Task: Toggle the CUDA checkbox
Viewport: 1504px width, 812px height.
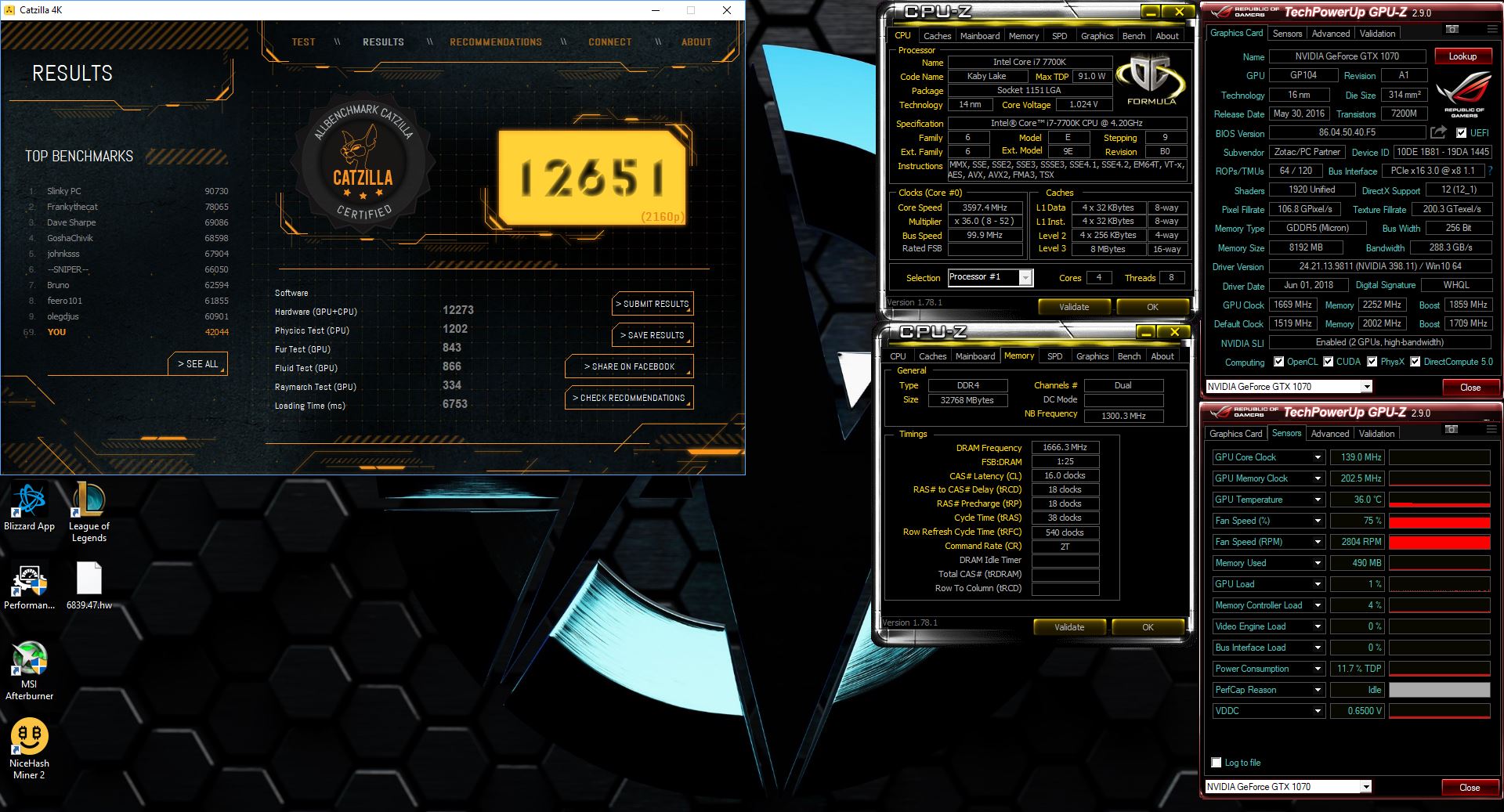Action: click(x=1328, y=362)
